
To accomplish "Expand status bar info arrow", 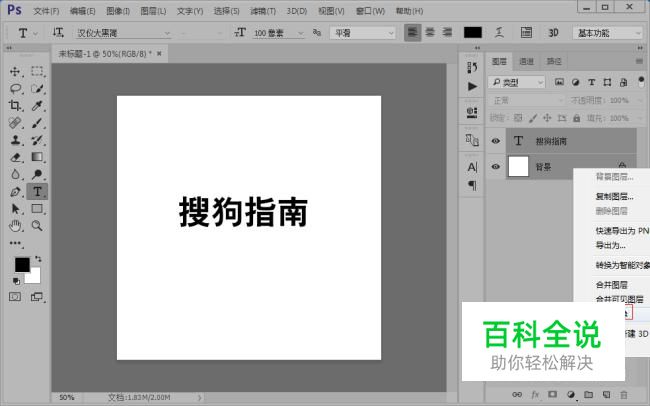I will click(199, 397).
